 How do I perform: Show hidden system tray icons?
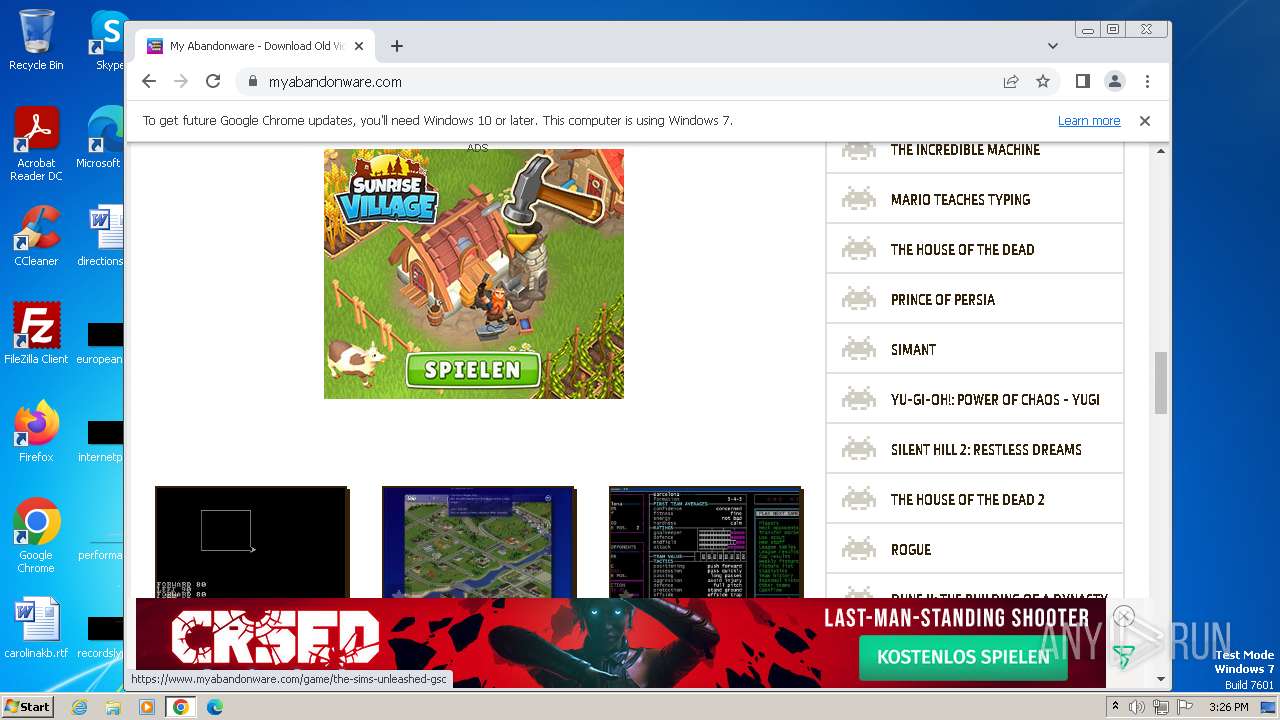[1115, 707]
